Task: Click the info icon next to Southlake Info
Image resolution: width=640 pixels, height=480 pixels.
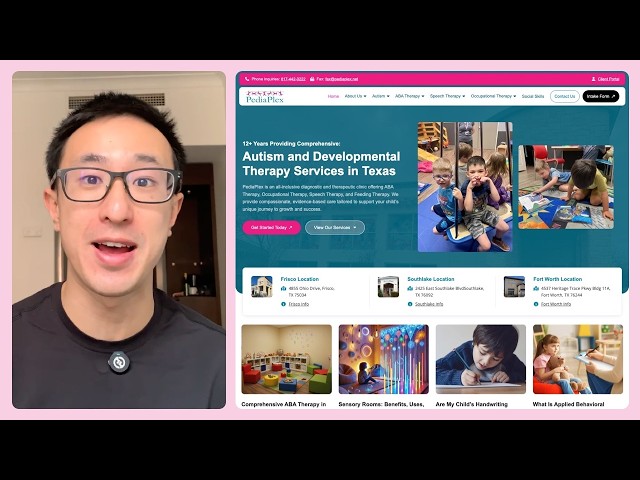Action: 410,304
